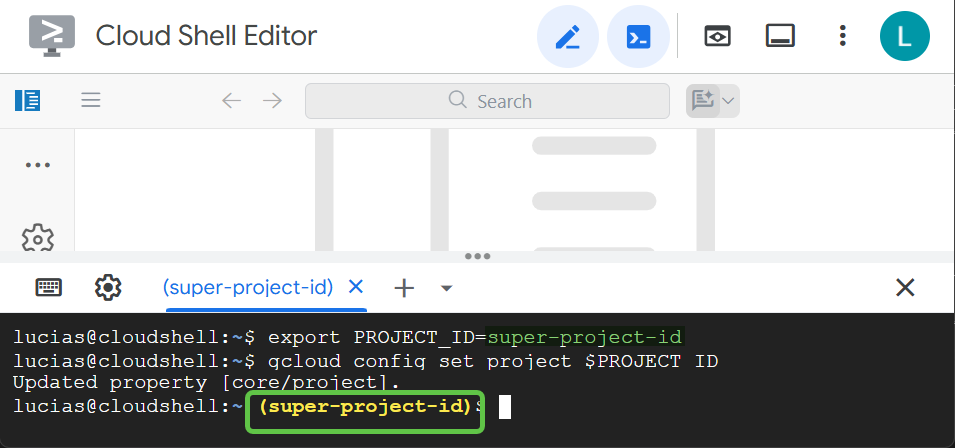Open the sidebar manage gear icon
The height and width of the screenshot is (448, 955).
click(37, 238)
